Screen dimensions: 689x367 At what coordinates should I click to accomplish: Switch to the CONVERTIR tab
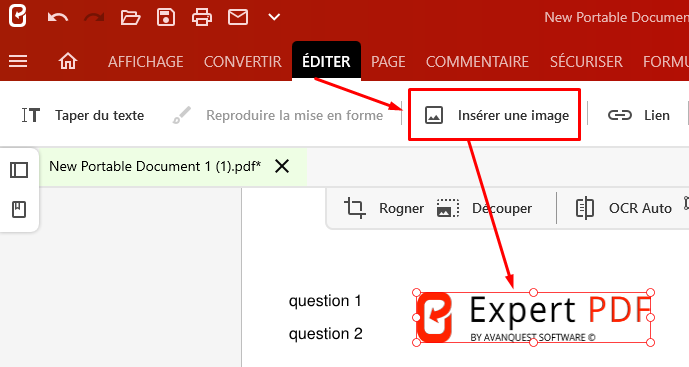tap(243, 62)
